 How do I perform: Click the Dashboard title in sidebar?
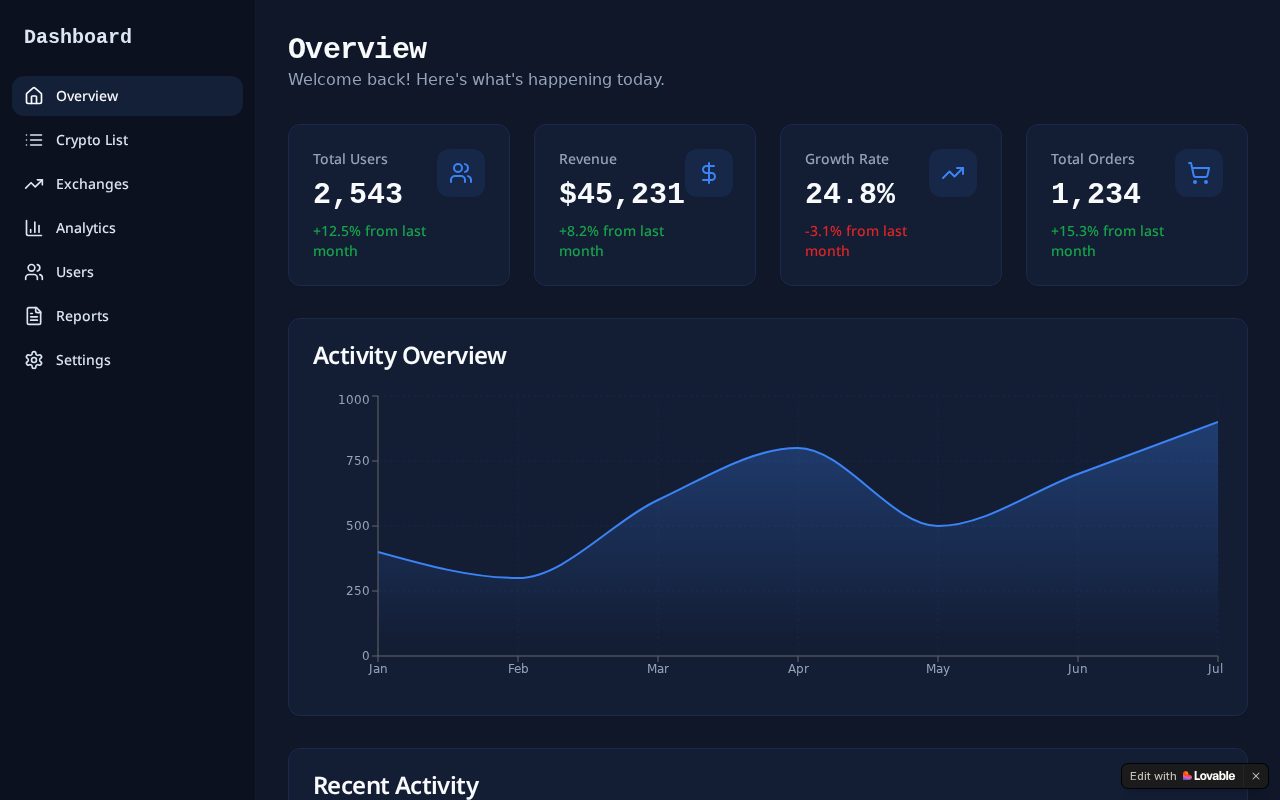tap(78, 37)
